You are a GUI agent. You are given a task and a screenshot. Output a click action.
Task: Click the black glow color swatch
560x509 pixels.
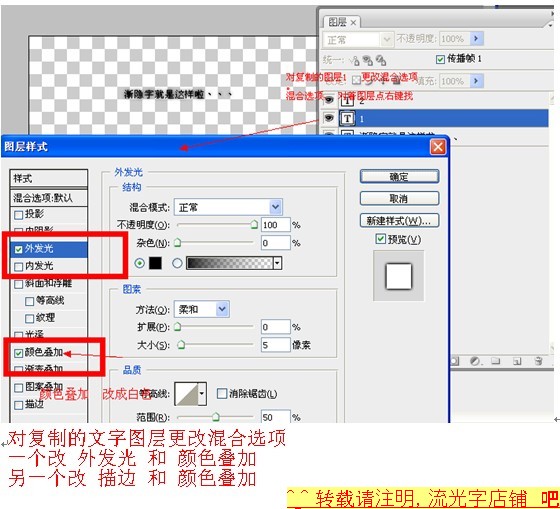(x=155, y=263)
